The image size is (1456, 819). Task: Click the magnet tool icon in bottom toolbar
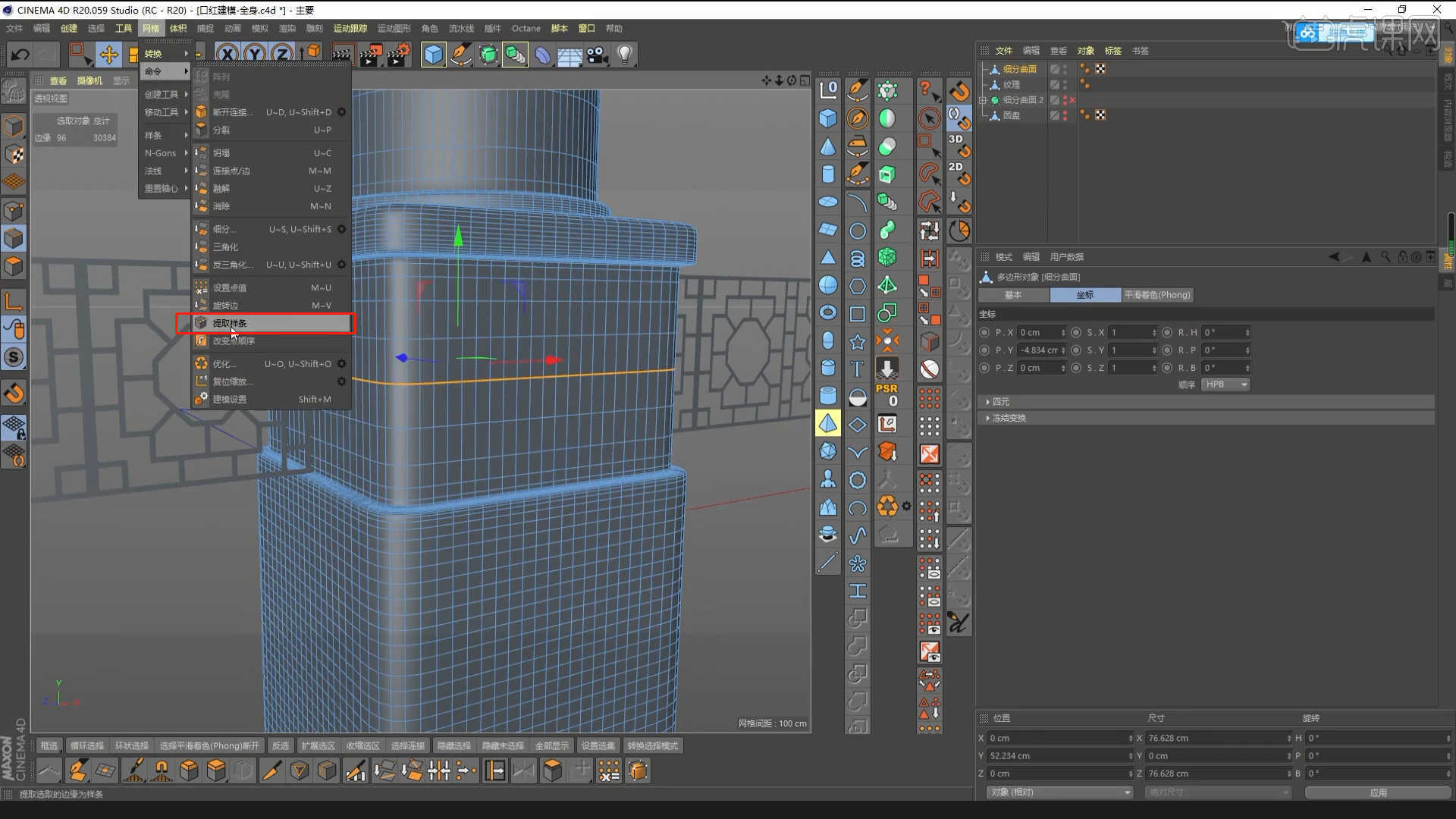[162, 771]
